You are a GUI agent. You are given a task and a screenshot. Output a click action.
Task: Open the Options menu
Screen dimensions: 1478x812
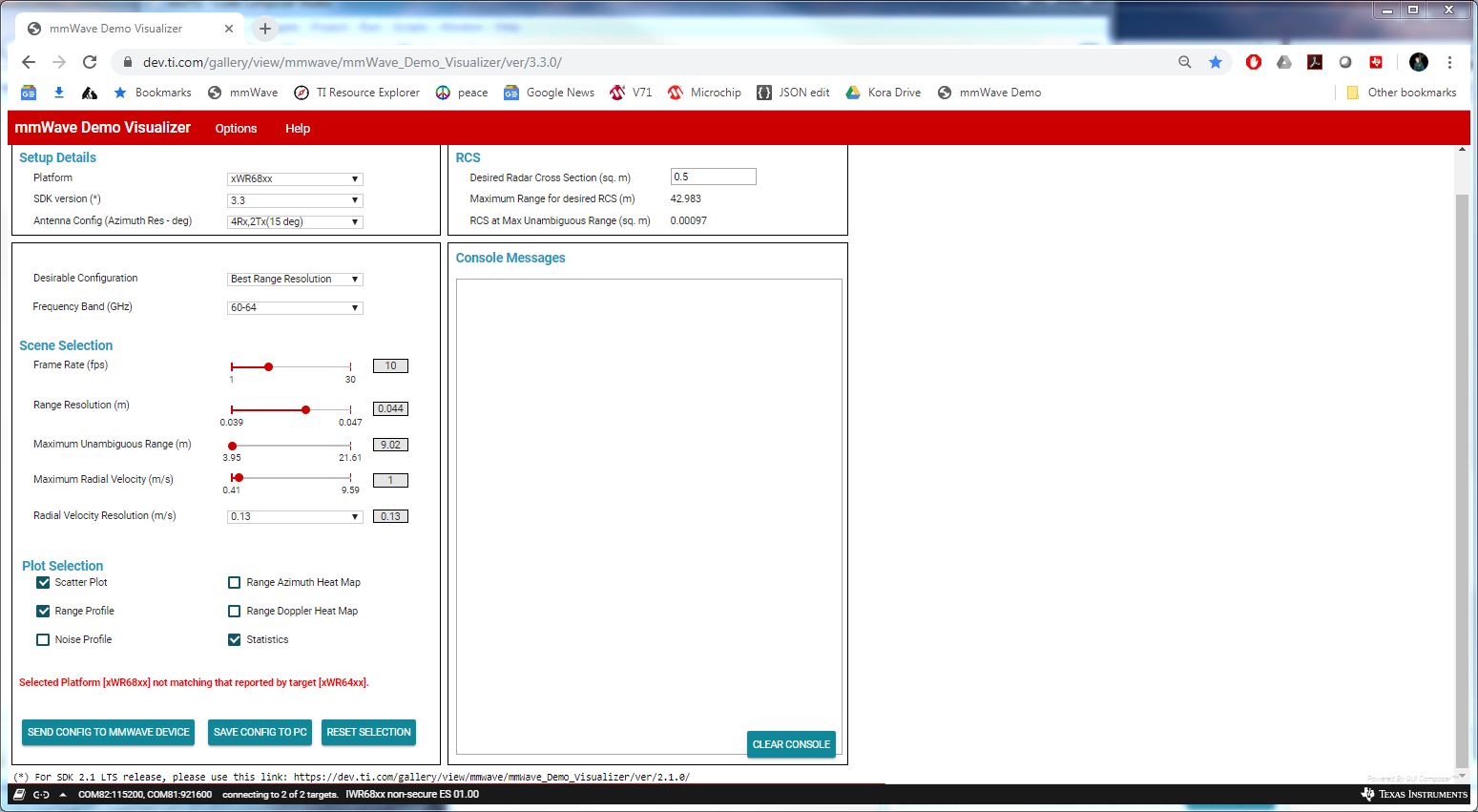click(x=236, y=128)
